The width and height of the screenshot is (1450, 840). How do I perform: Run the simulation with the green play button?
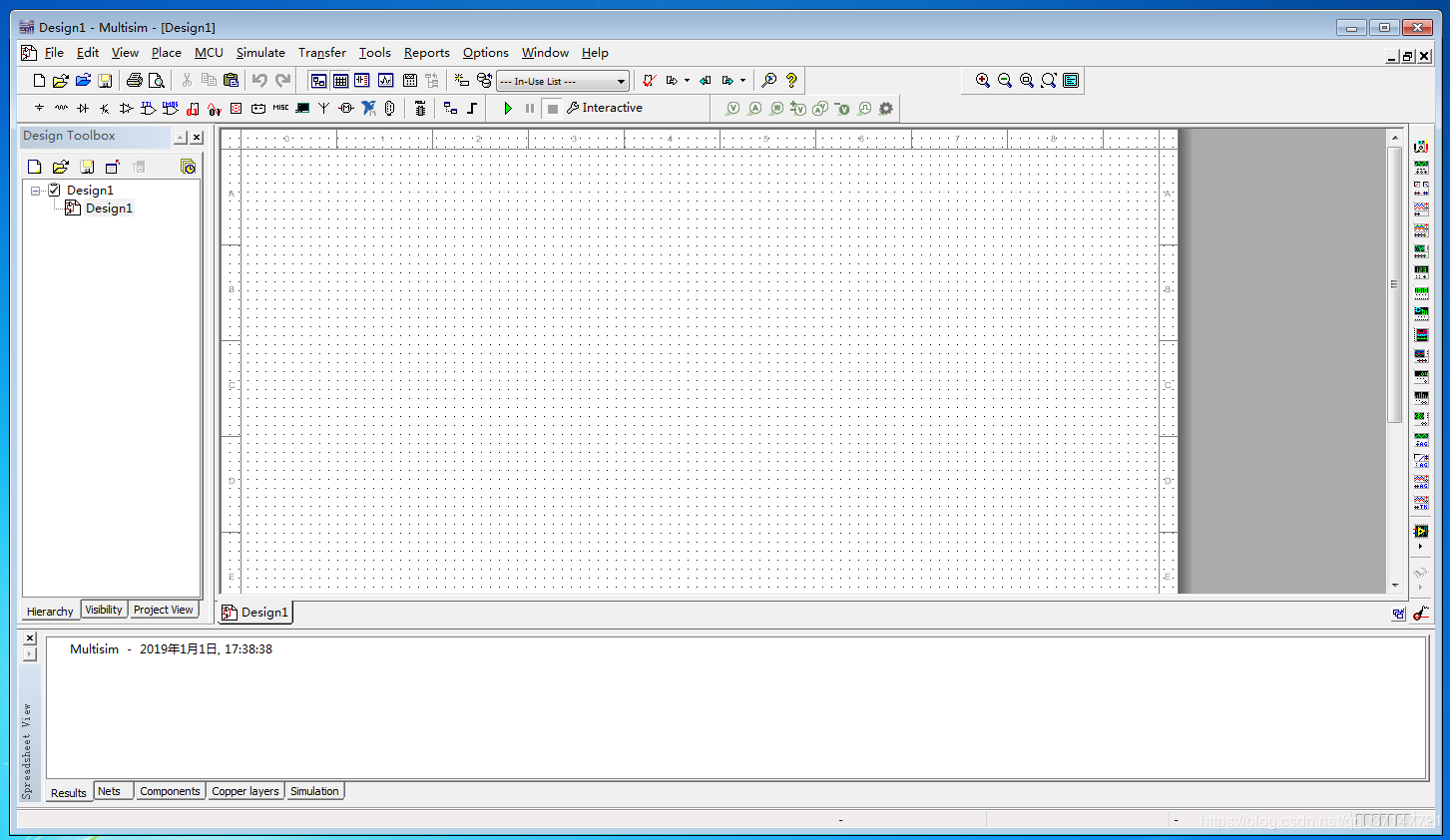click(x=508, y=108)
